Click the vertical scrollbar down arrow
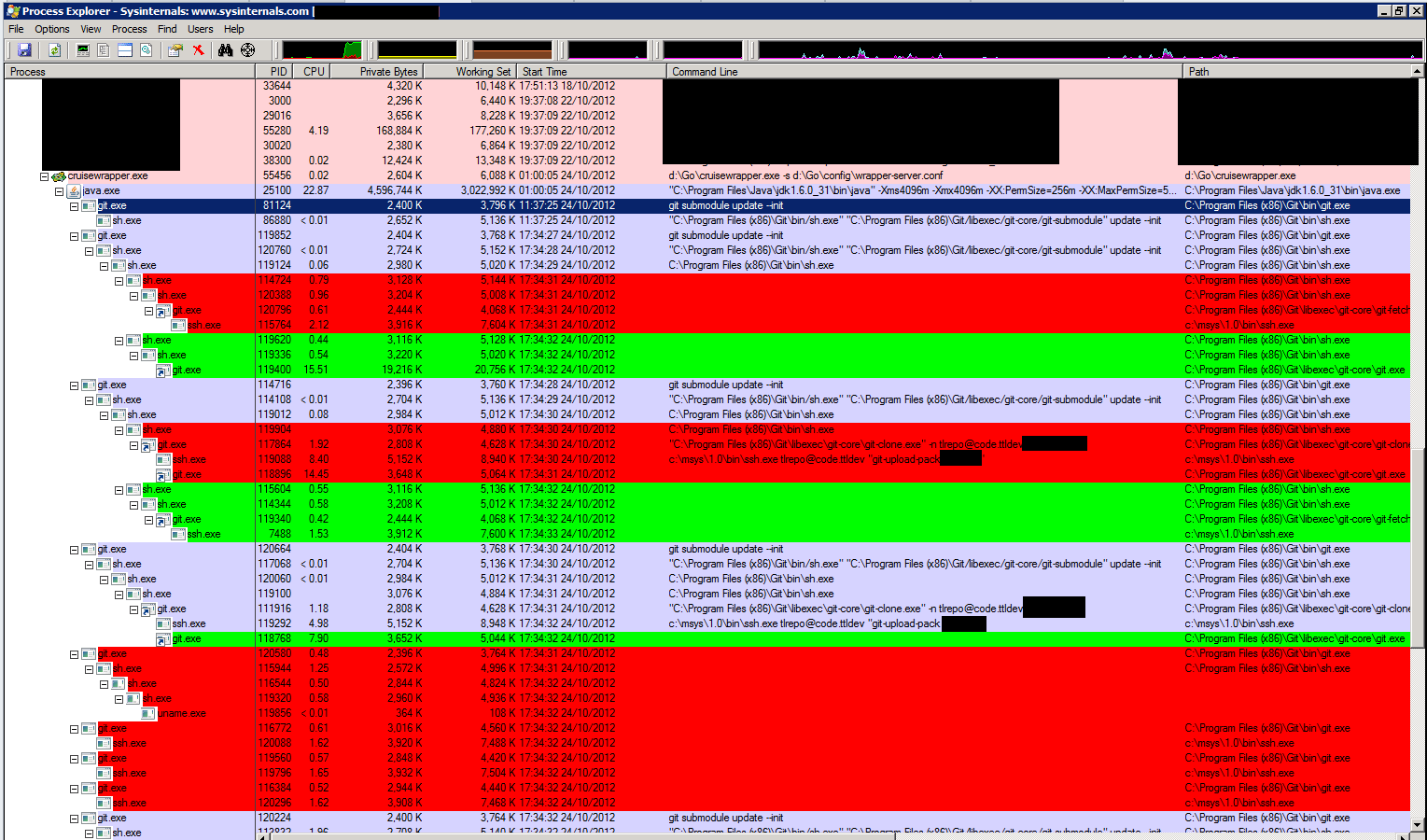Image resolution: width=1427 pixels, height=840 pixels. [x=1418, y=825]
